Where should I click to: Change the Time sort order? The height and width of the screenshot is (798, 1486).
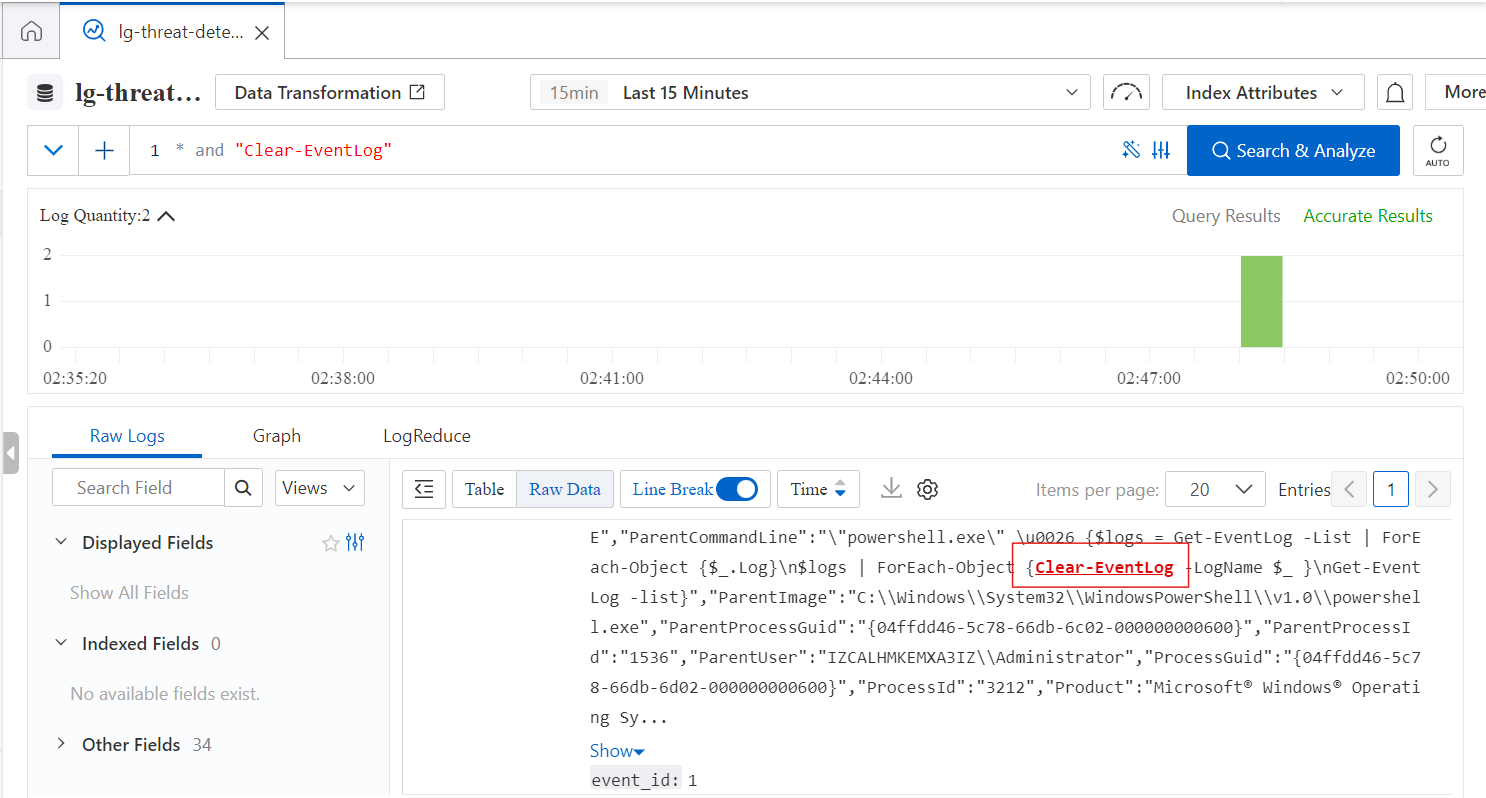(x=818, y=489)
